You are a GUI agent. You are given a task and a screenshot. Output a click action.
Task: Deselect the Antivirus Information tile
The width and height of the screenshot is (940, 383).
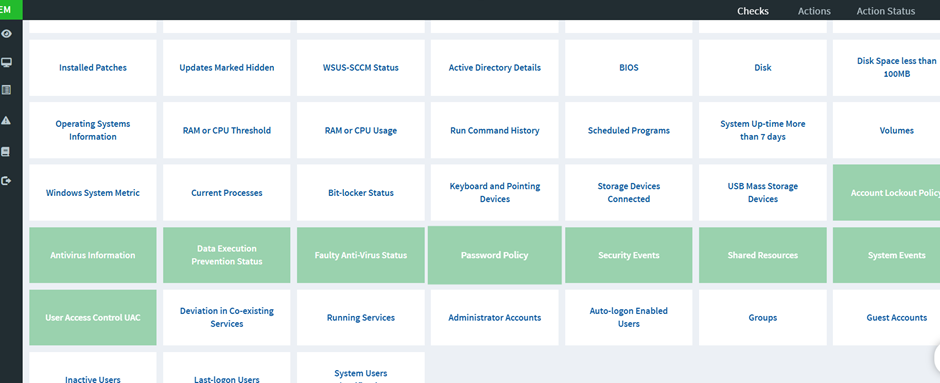[x=93, y=255]
